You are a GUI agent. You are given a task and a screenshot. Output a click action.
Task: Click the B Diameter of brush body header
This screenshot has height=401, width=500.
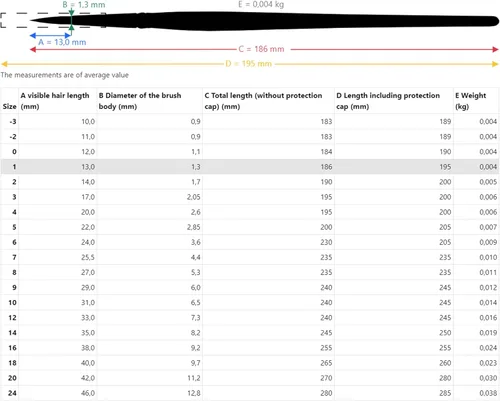[x=140, y=101]
